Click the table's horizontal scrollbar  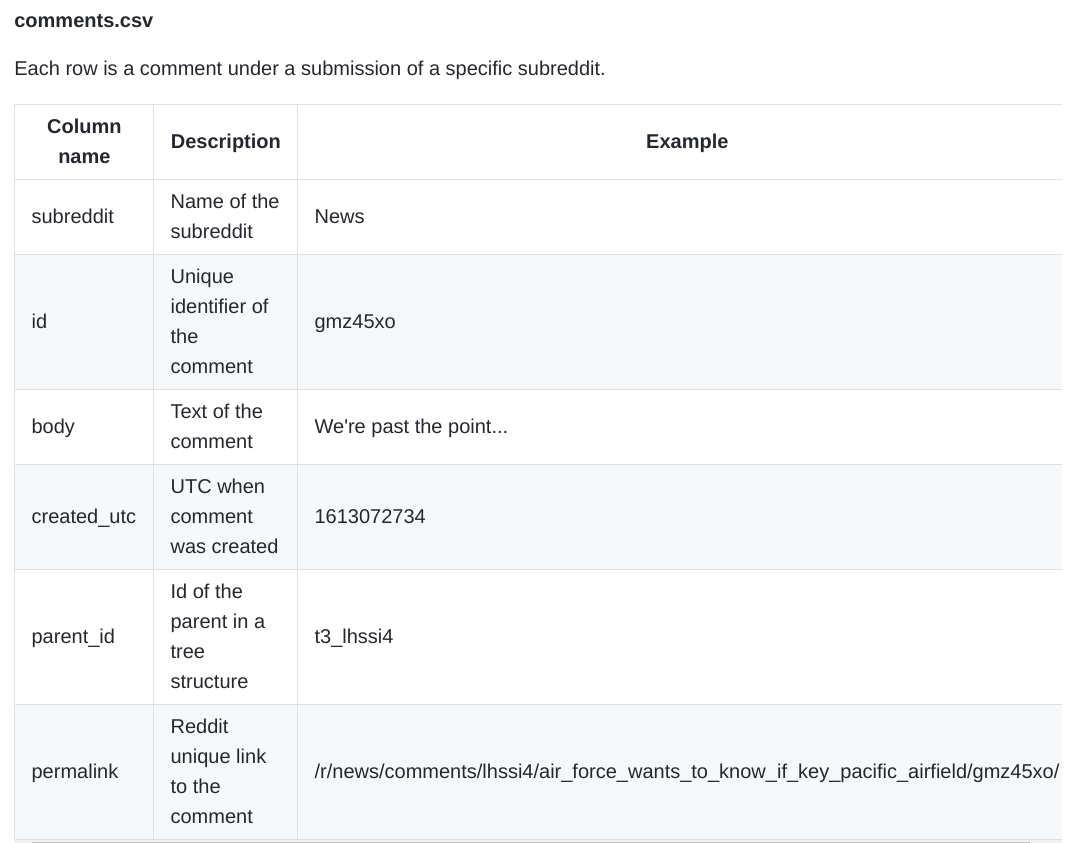point(530,841)
